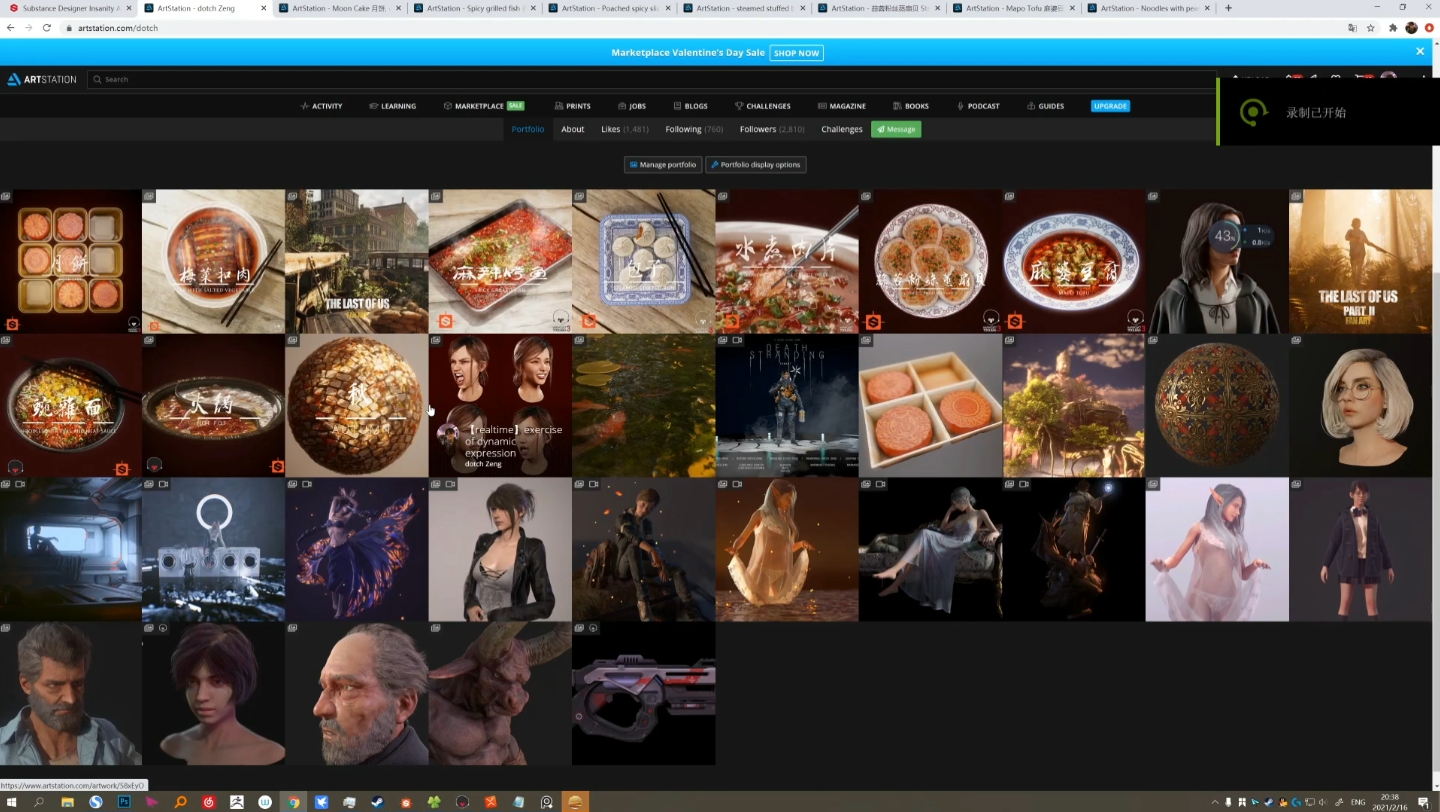Open the woman with 43% HUD overlay thumbnail

coord(1217,261)
